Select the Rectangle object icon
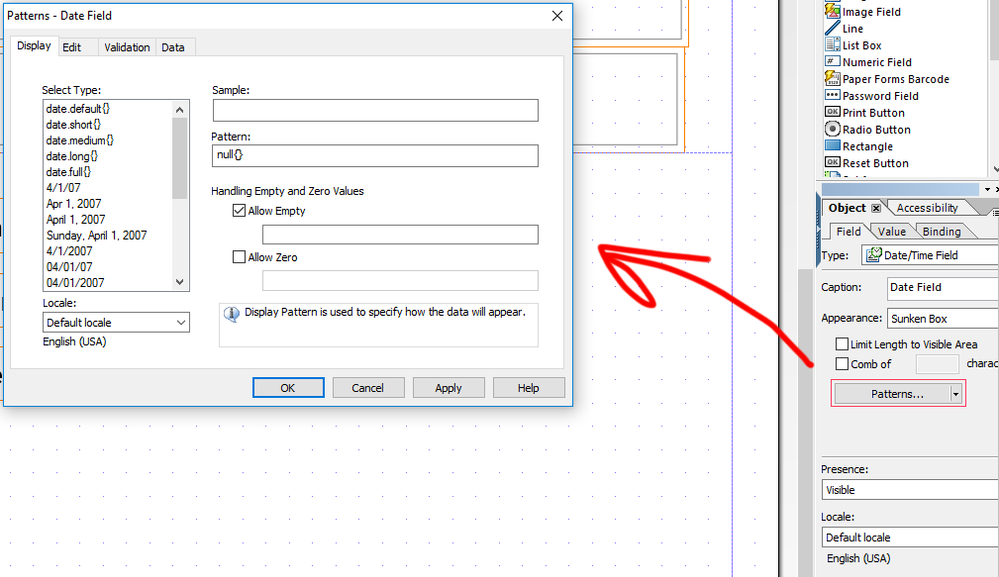Image resolution: width=999 pixels, height=577 pixels. [x=832, y=147]
